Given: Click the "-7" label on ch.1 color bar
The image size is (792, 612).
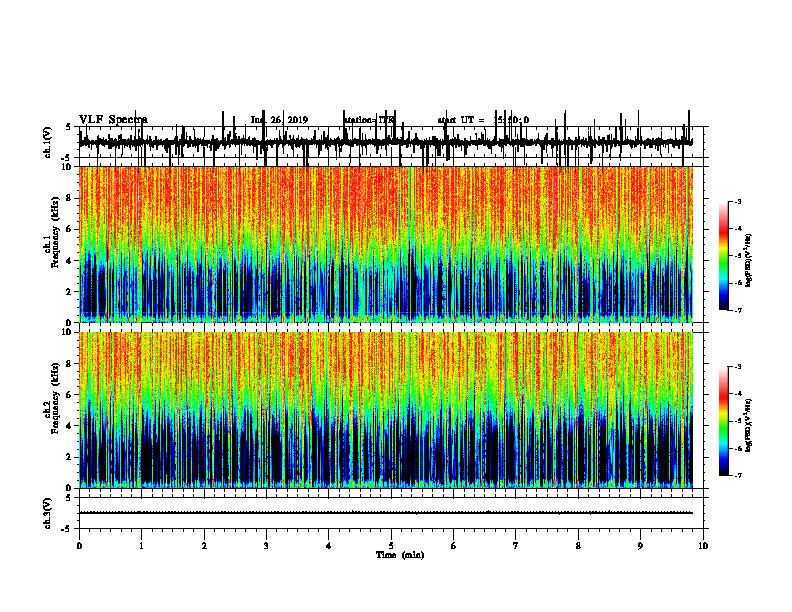Looking at the screenshot, I should tap(737, 310).
